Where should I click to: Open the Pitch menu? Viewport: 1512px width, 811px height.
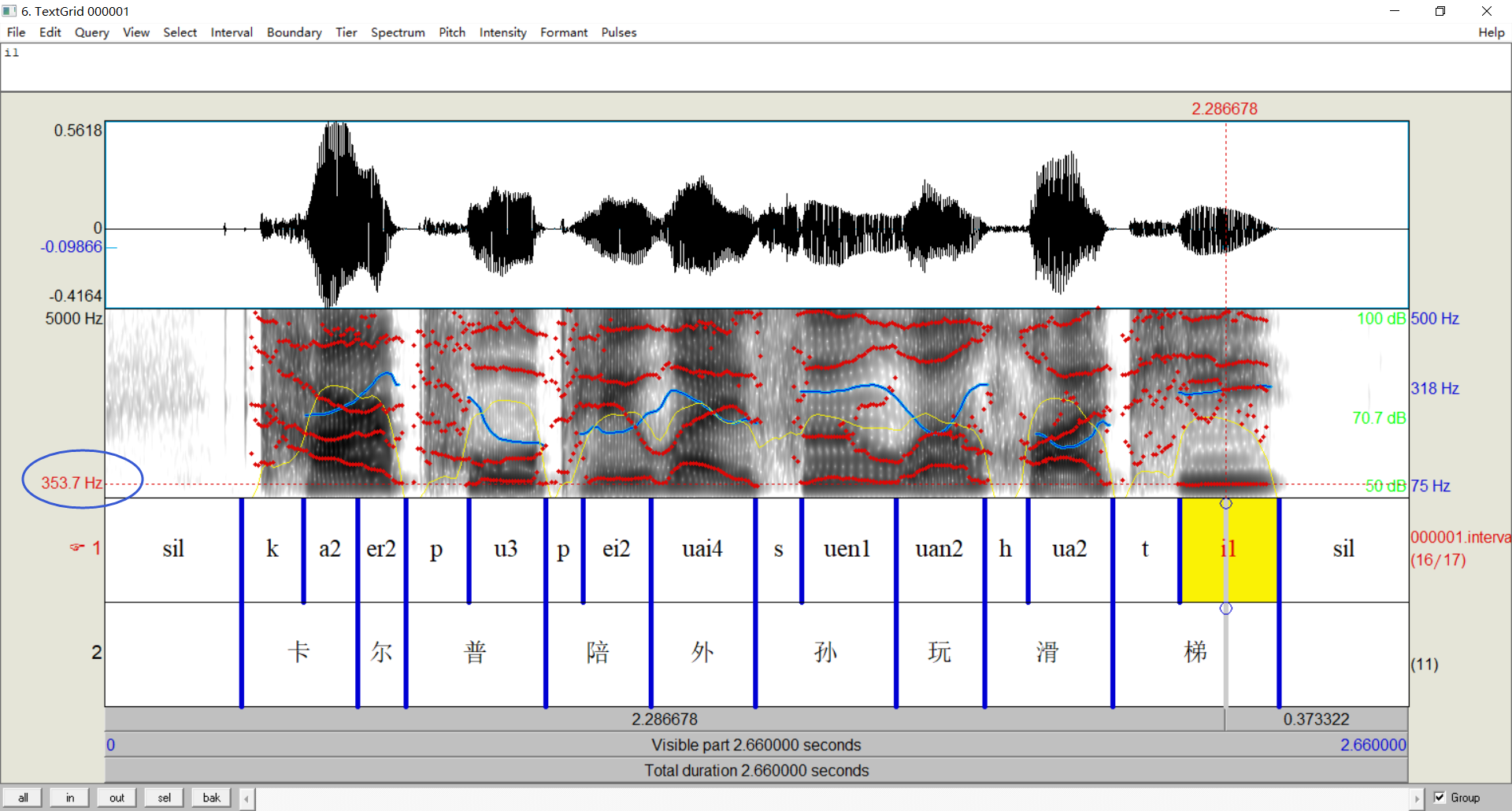click(x=452, y=32)
